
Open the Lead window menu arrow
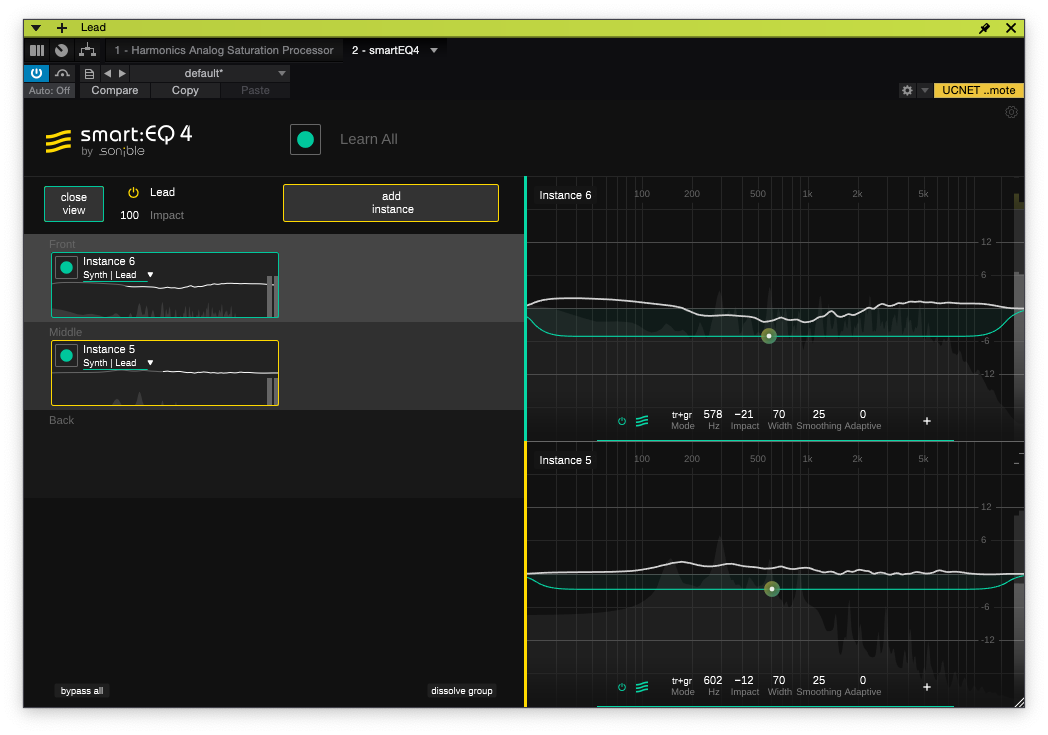point(36,27)
